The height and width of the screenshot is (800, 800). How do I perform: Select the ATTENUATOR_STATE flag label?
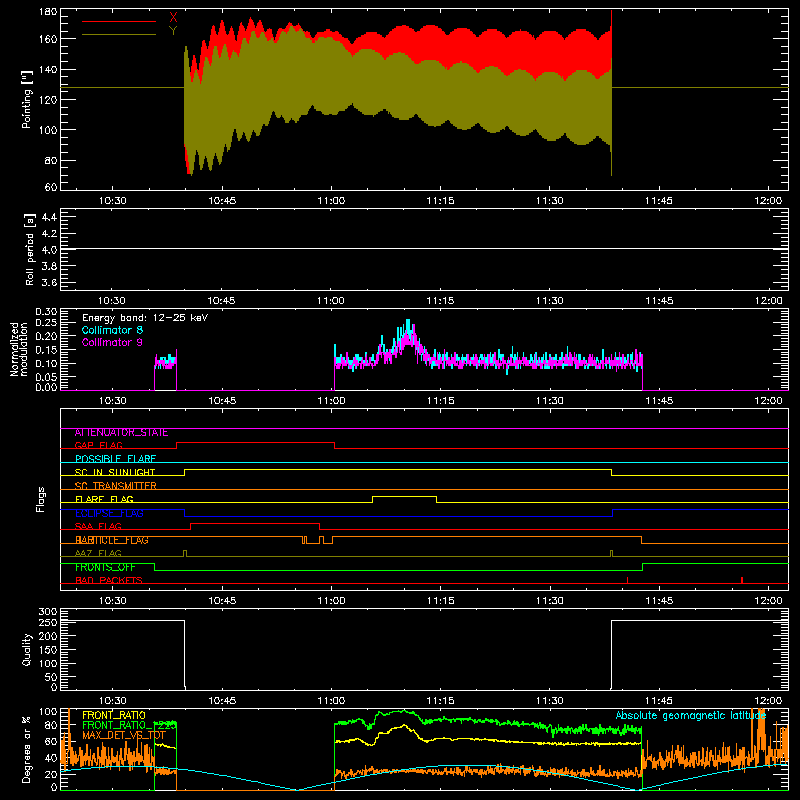[x=121, y=433]
